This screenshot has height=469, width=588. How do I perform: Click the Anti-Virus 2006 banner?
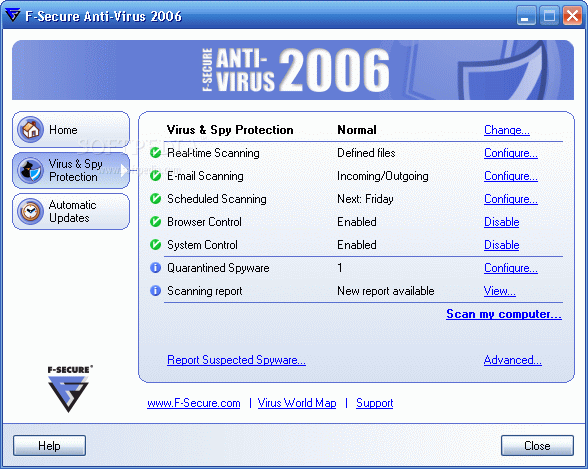point(293,70)
